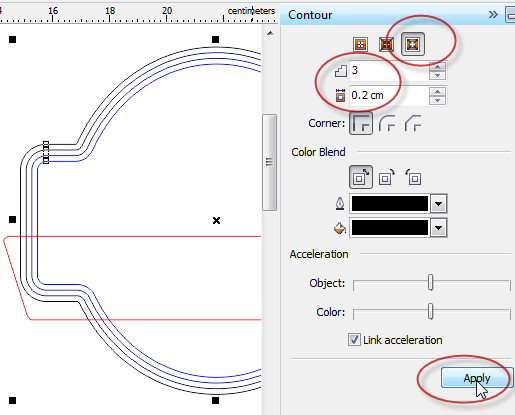This screenshot has height=415, width=515.
Task: Open the fill color dropdown arrow
Action: click(438, 228)
